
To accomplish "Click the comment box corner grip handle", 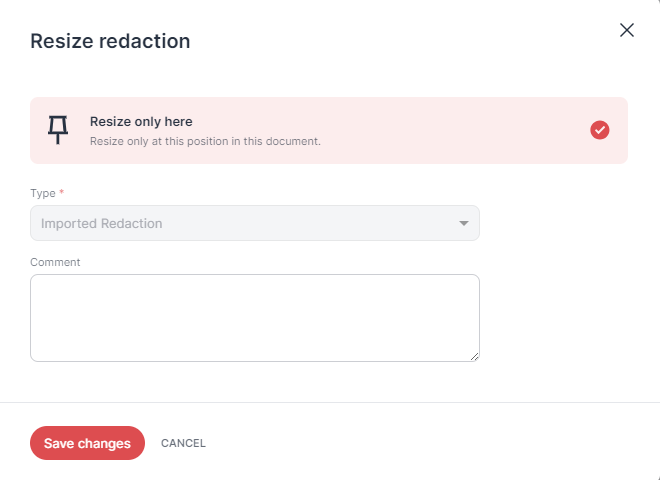I will coord(474,357).
